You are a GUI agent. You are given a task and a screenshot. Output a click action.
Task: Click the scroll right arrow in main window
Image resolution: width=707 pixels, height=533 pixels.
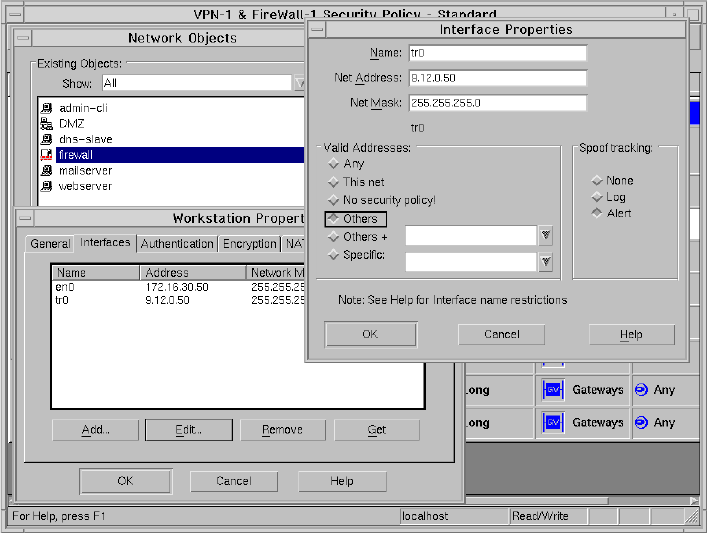point(695,501)
